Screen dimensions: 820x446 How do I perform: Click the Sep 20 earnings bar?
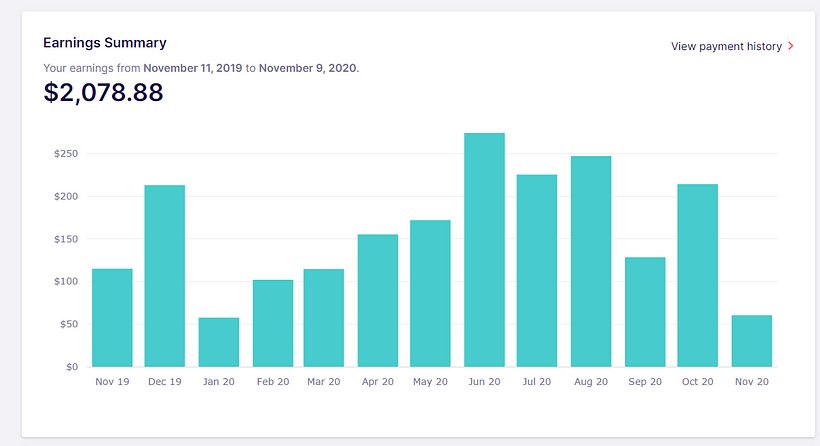pyautogui.click(x=645, y=312)
